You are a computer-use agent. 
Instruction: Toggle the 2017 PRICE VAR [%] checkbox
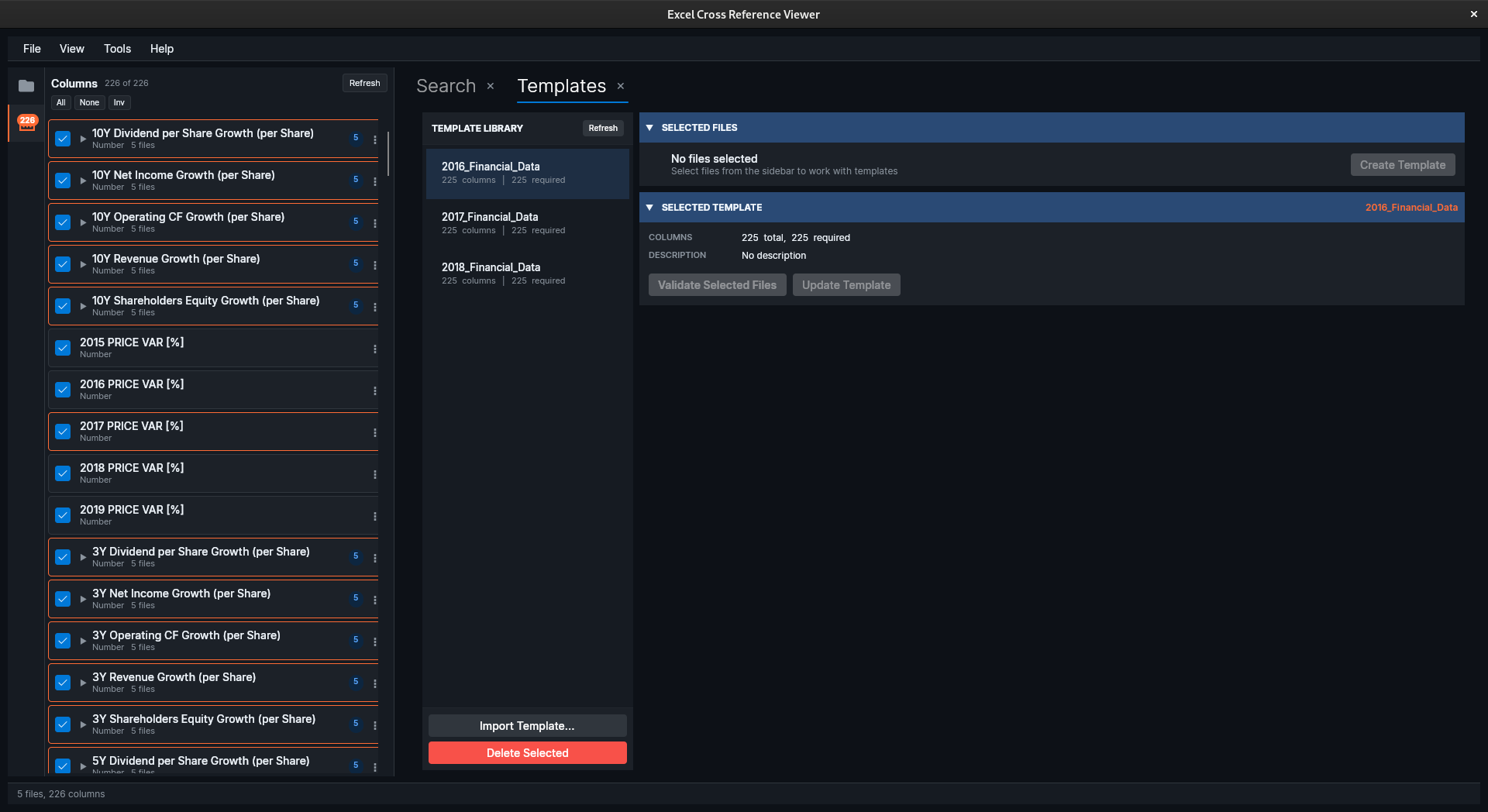(x=63, y=432)
